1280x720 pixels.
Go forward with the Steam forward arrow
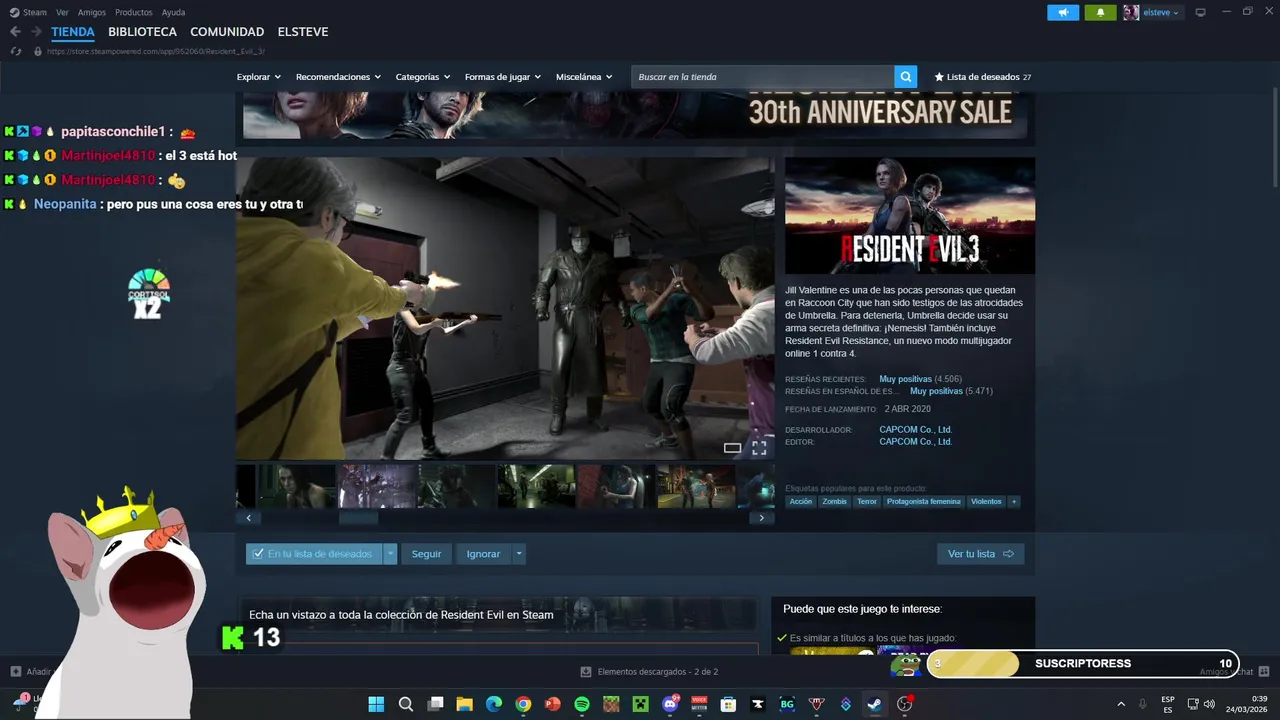pyautogui.click(x=36, y=32)
